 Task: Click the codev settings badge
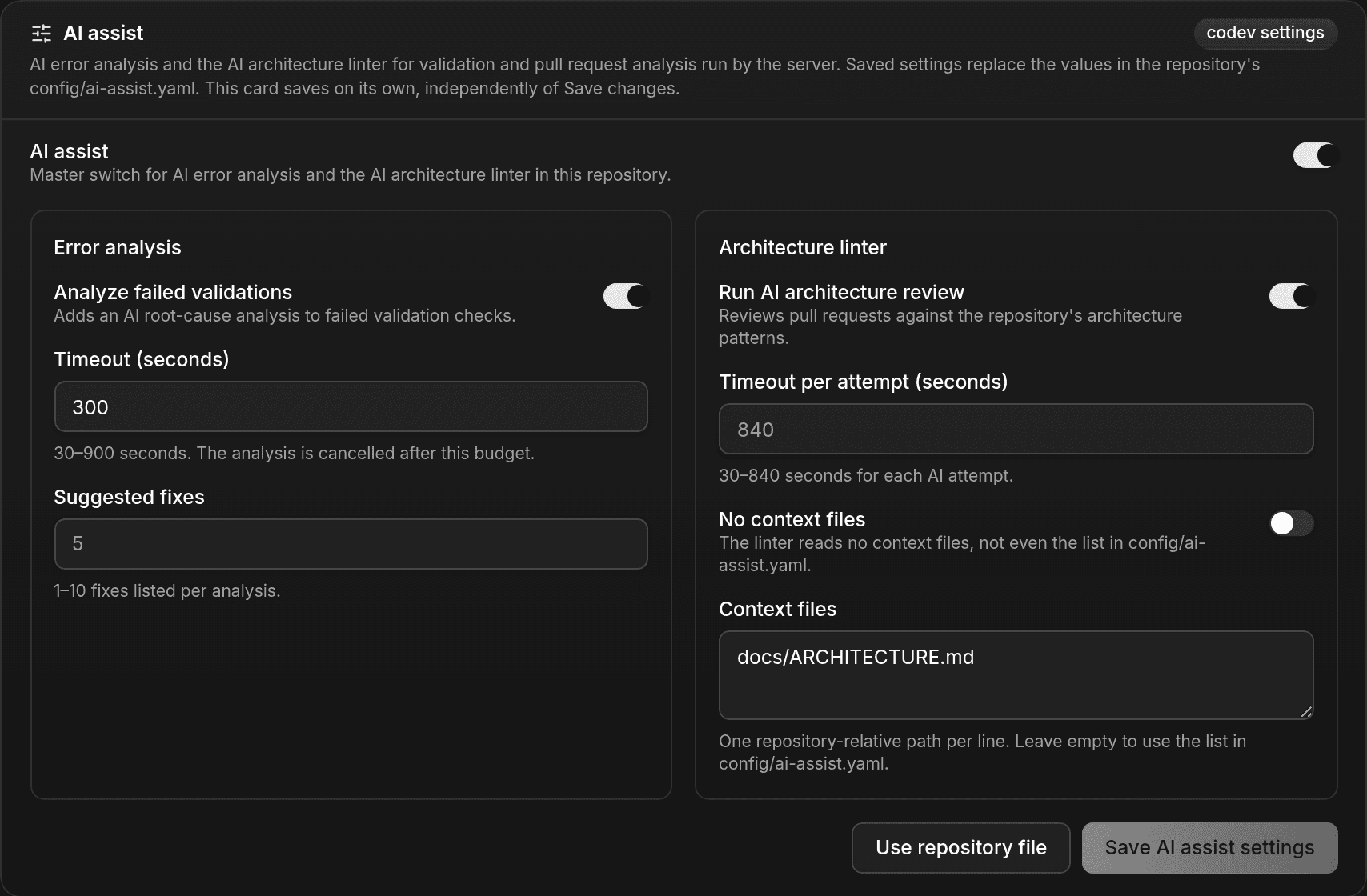pos(1265,33)
